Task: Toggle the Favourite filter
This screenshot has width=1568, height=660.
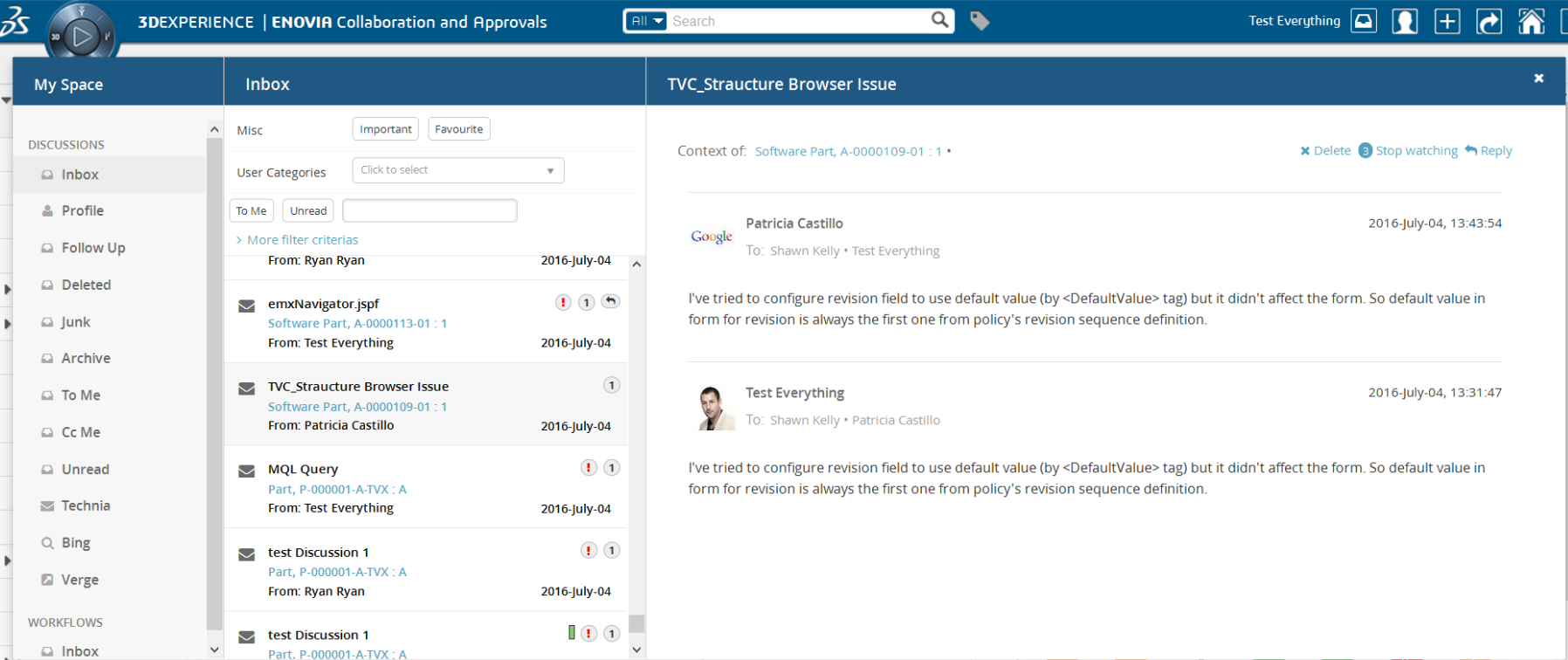Action: point(458,129)
